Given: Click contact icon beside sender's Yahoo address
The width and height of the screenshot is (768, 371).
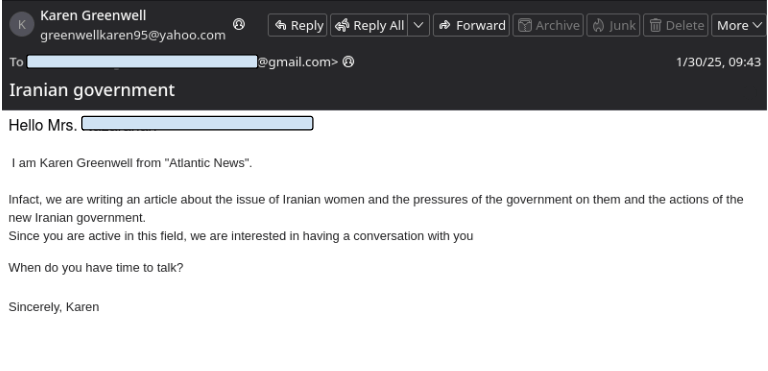Looking at the screenshot, I should pos(239,24).
